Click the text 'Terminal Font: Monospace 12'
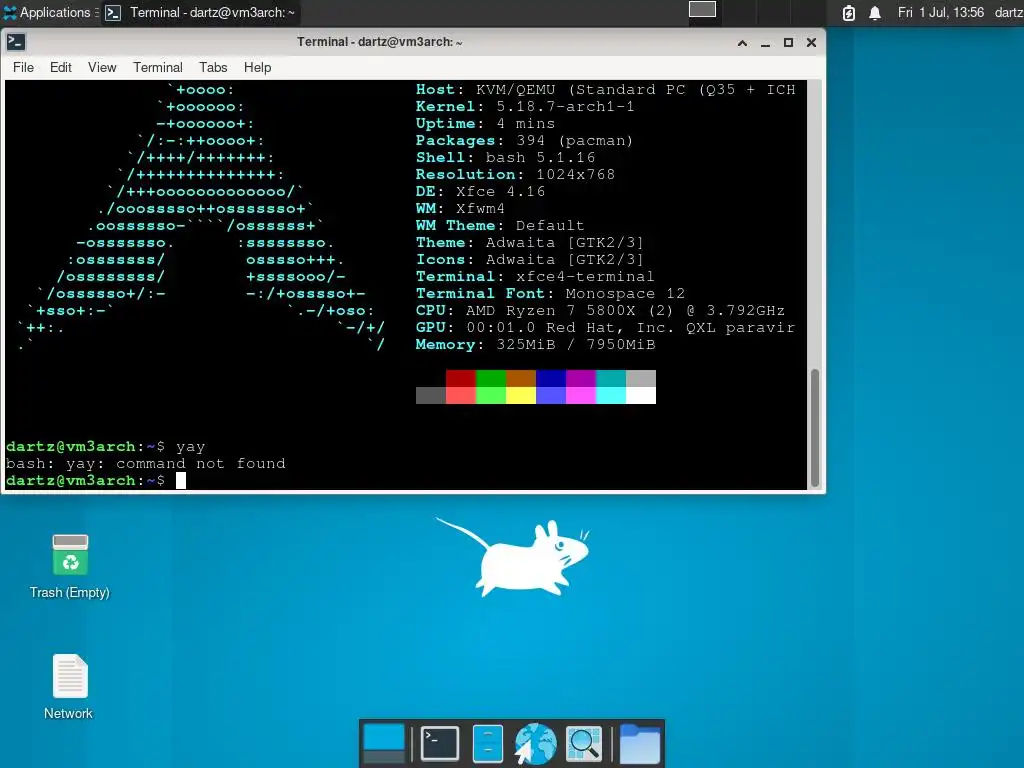This screenshot has height=768, width=1024. pyautogui.click(x=550, y=293)
